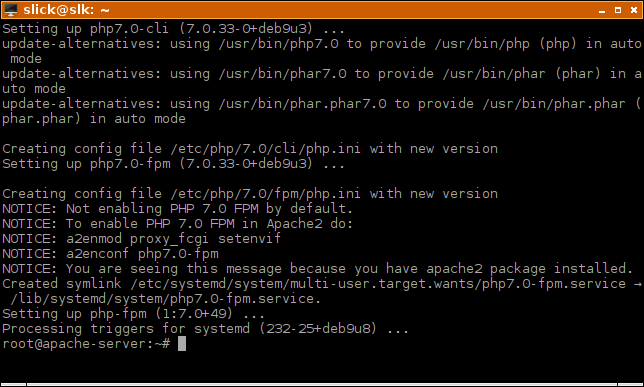Click the 'a2enconf php7.0-fpm' notice line

point(110,254)
